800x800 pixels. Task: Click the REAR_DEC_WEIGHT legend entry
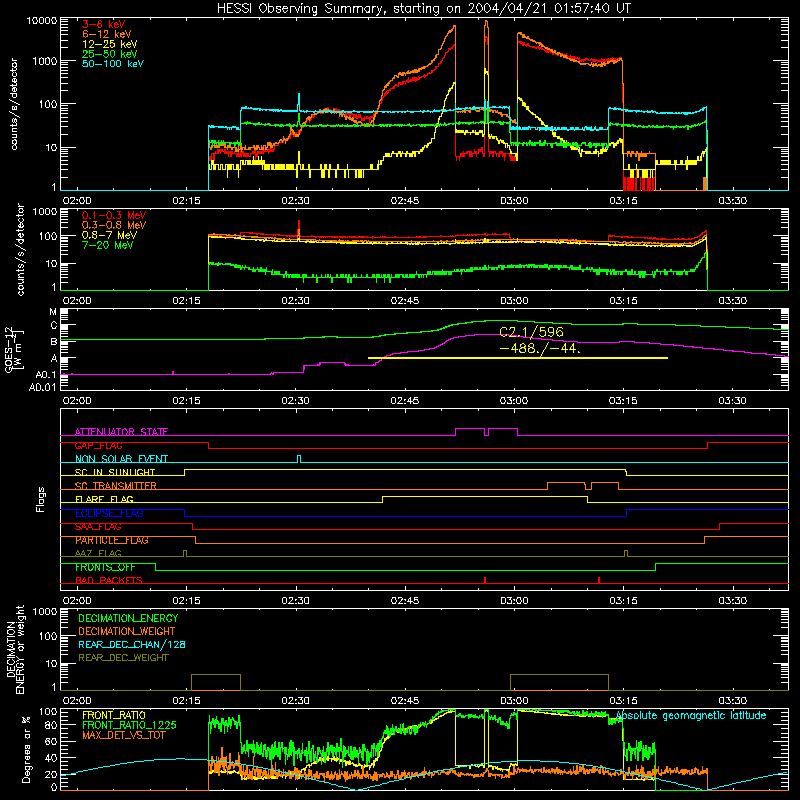[x=123, y=658]
